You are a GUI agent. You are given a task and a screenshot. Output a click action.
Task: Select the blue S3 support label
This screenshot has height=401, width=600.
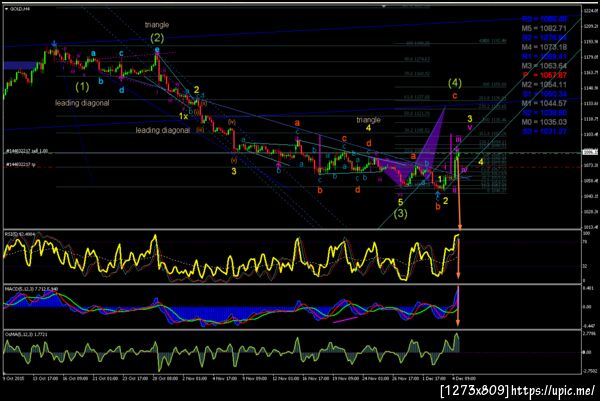coord(544,131)
